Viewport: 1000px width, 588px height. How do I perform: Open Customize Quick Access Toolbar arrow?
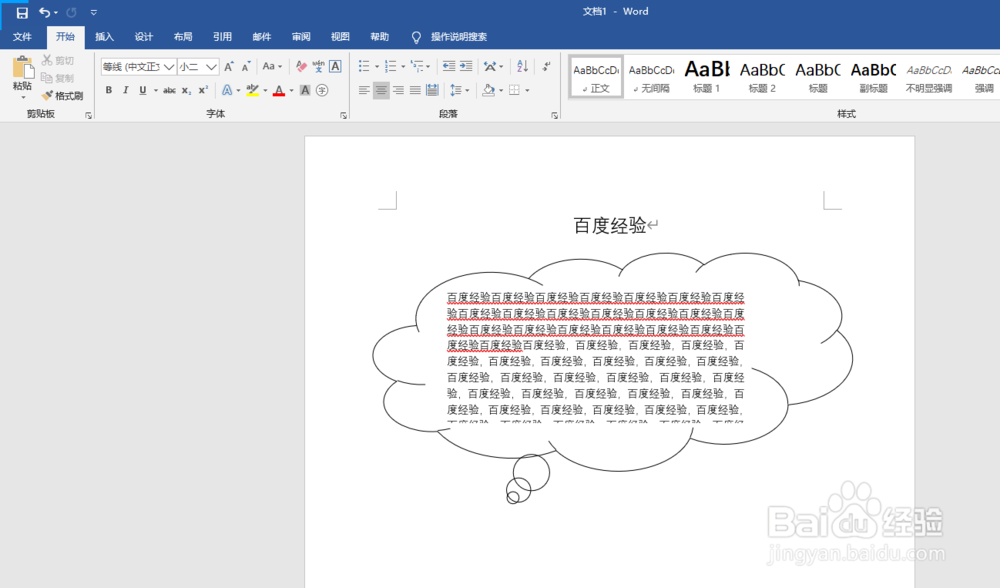(94, 12)
